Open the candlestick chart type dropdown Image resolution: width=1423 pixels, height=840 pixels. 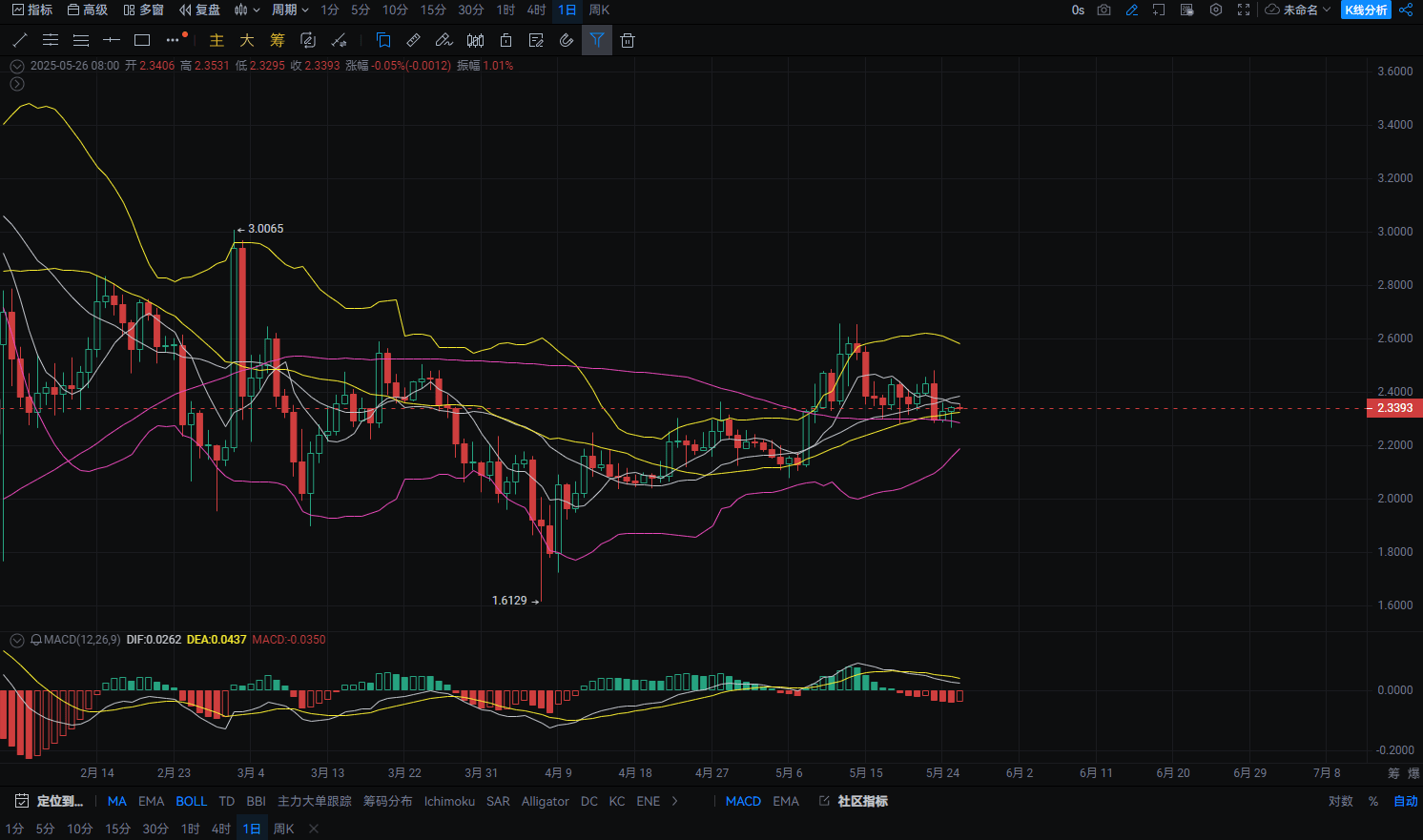(246, 10)
